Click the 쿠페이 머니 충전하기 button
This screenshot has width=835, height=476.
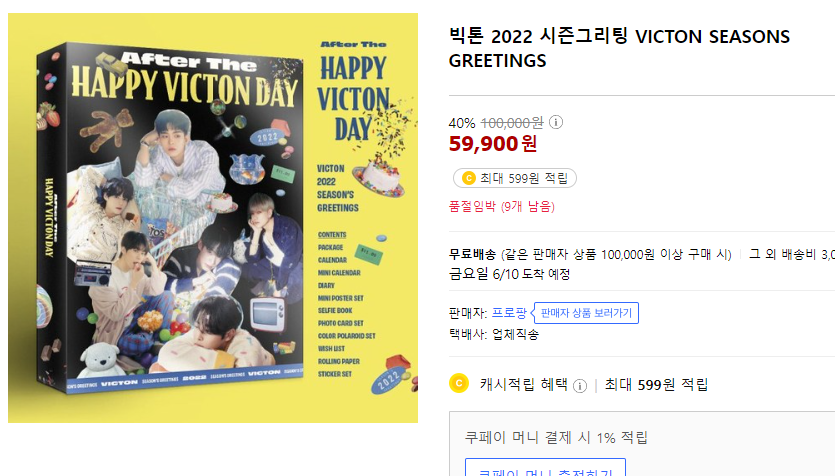[x=545, y=469]
